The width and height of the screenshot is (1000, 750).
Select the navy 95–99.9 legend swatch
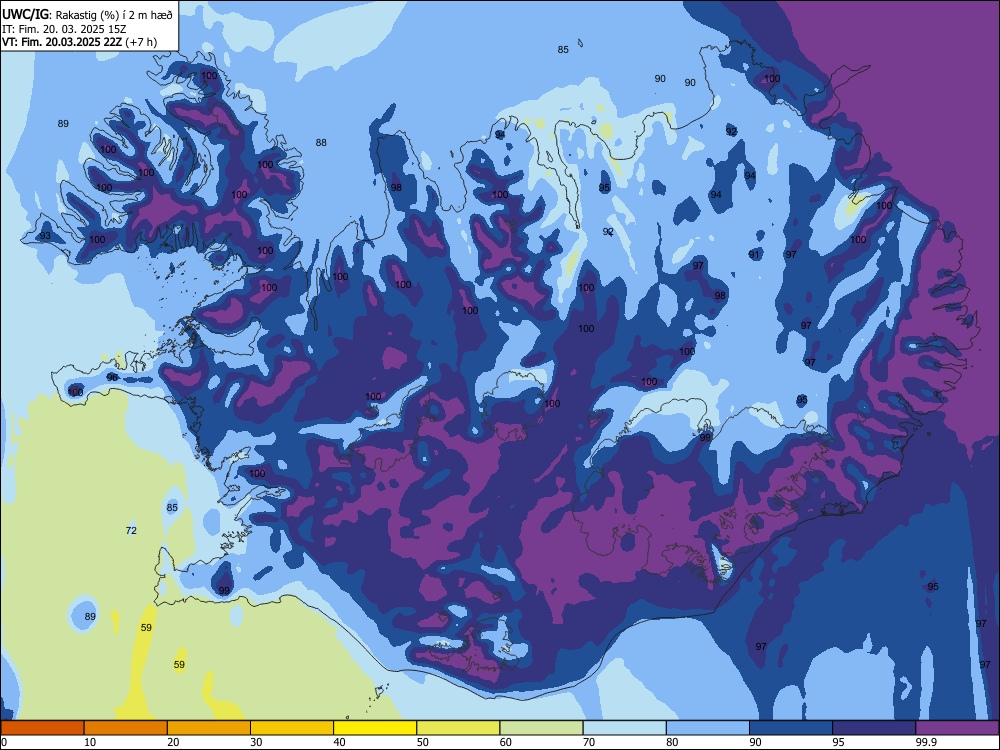point(874,728)
